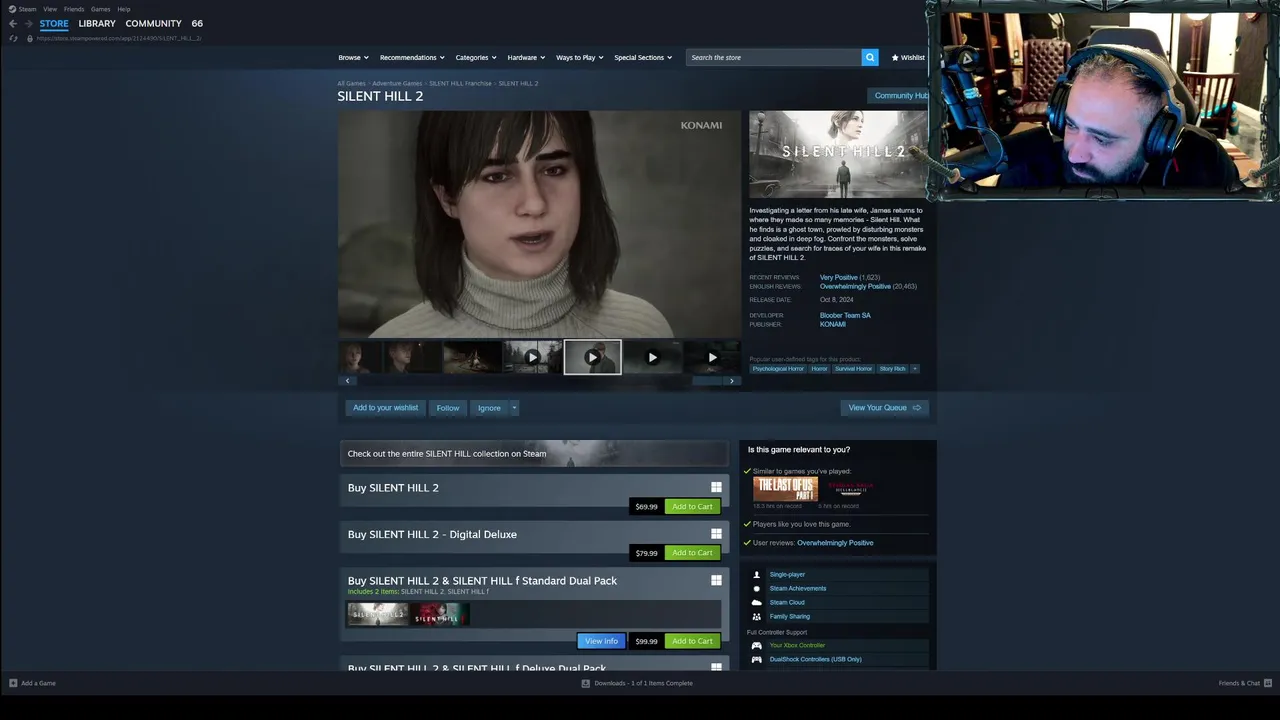Click the Ignore button
This screenshot has width=1280, height=720.
point(489,408)
